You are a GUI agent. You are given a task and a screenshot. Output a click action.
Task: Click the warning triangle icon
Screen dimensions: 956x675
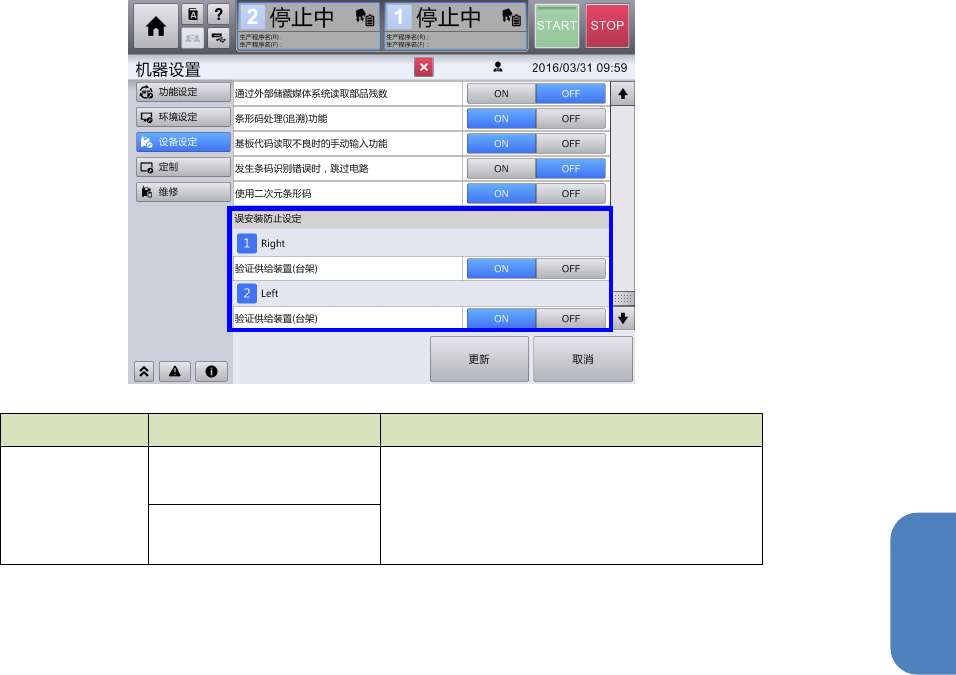[175, 371]
